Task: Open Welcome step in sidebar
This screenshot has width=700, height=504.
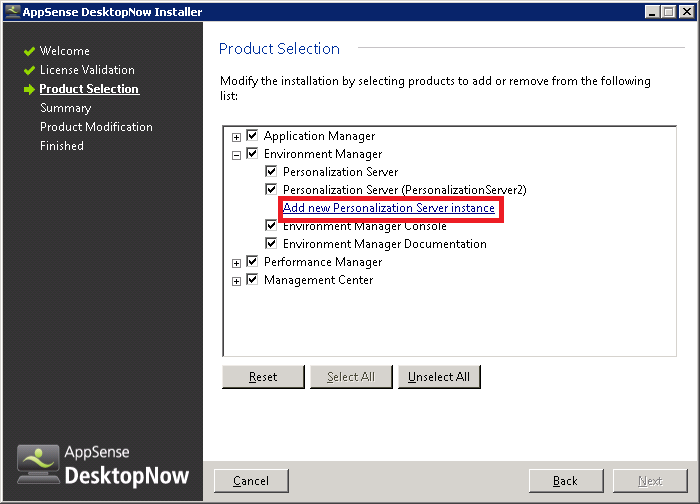Action: click(65, 51)
